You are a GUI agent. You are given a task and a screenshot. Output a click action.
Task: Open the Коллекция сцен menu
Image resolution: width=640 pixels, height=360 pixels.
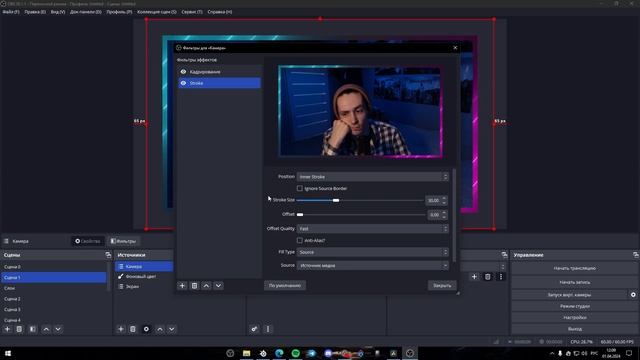click(x=157, y=12)
